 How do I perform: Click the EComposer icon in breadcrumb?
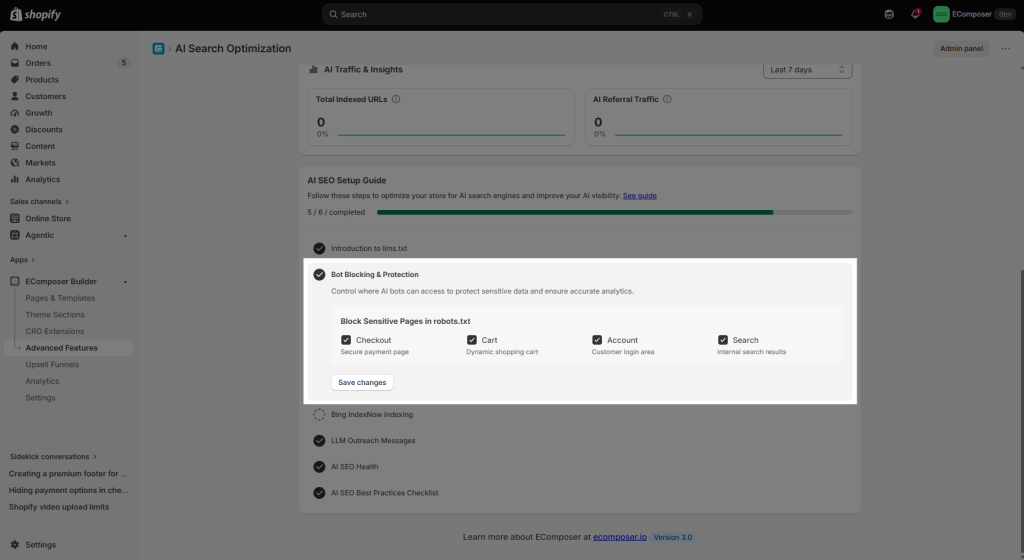(159, 48)
